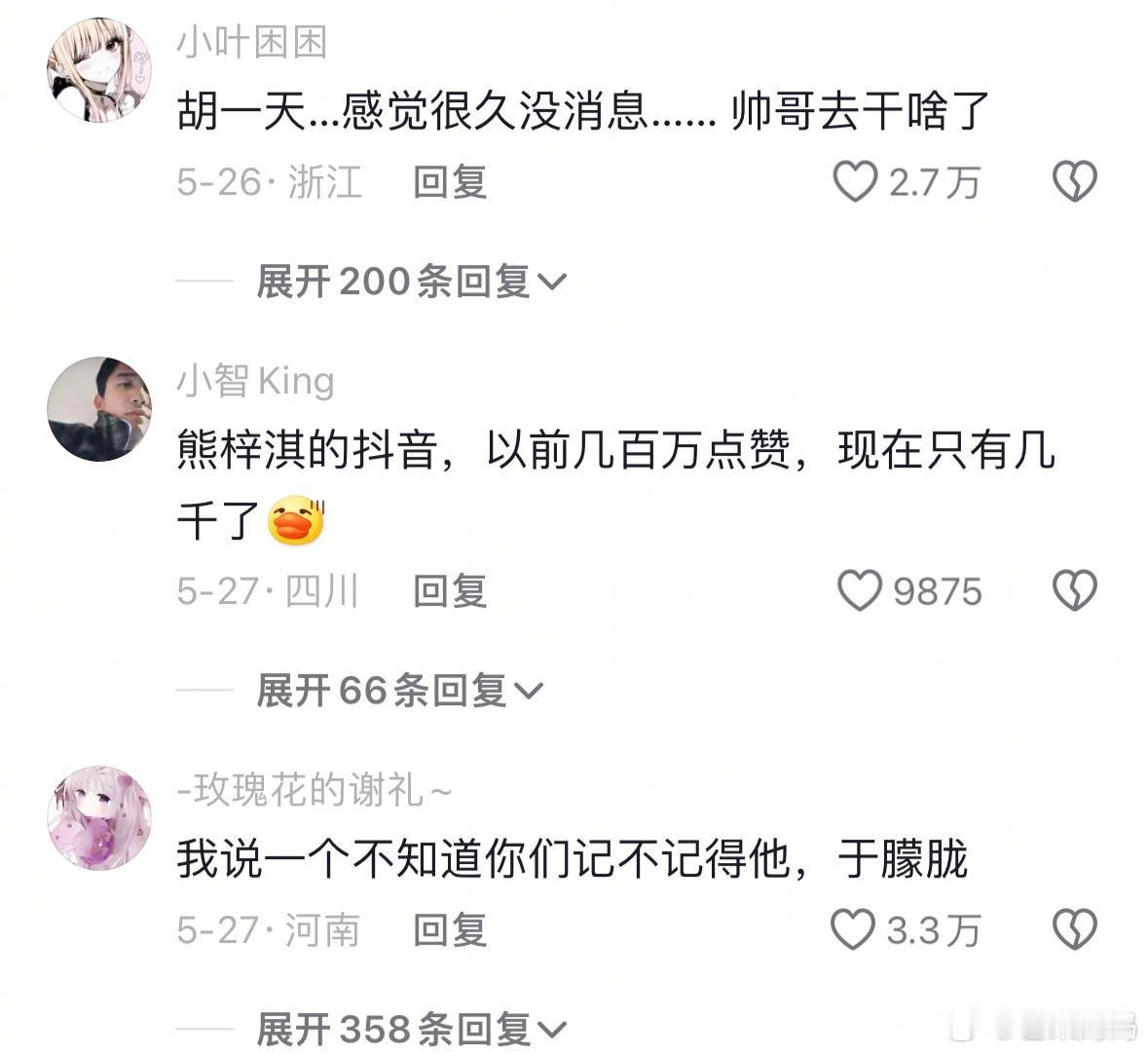
Task: Like 小叶困困's comment with the heart icon
Action: (x=855, y=181)
